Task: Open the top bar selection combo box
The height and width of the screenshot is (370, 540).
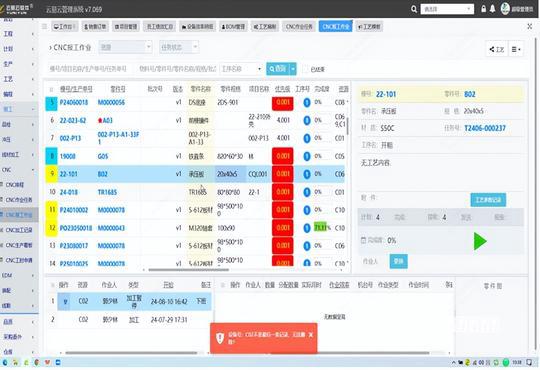Action: coord(447,9)
